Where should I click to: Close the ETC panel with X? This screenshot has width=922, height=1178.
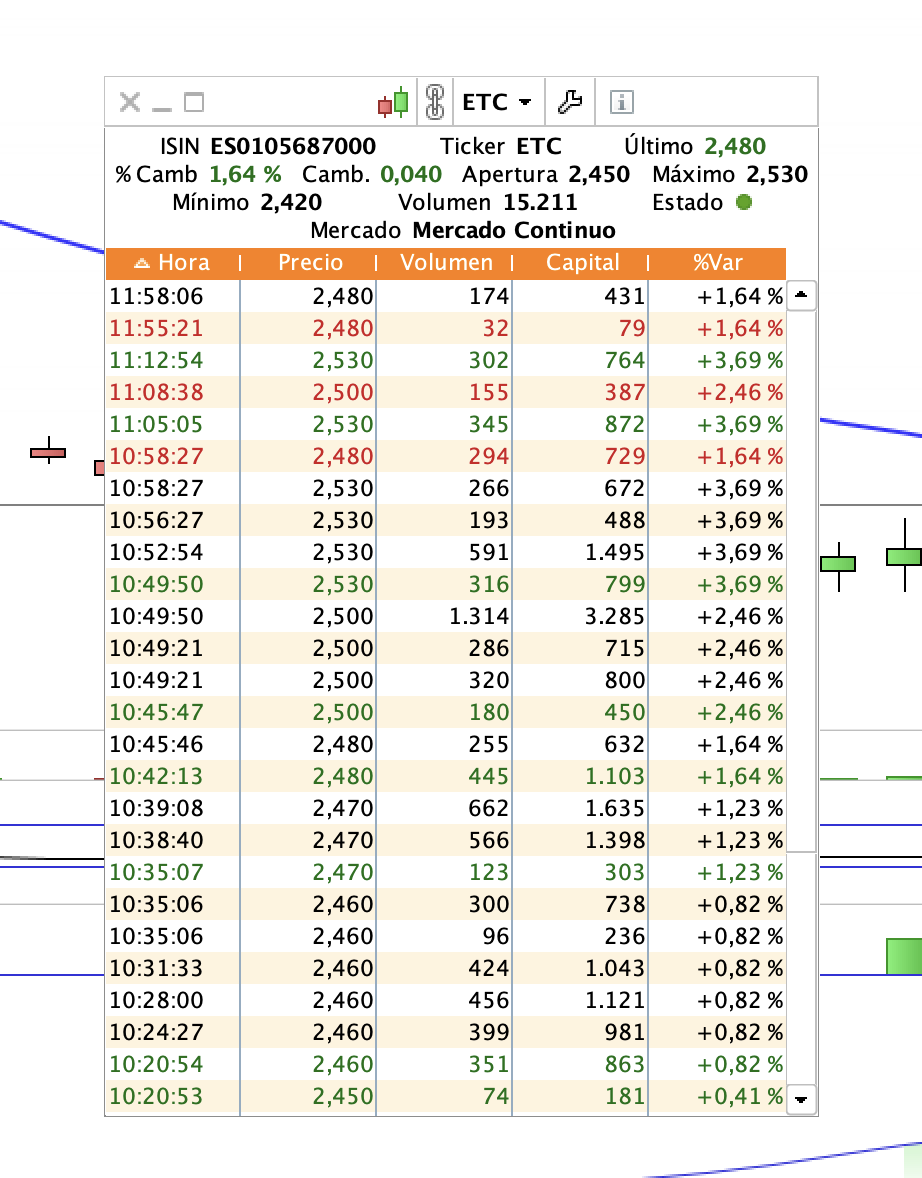coord(129,102)
